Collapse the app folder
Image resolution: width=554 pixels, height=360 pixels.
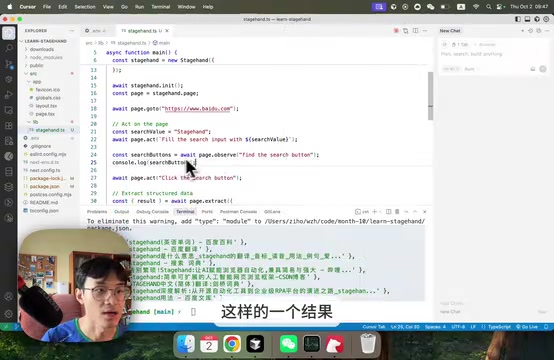37,82
